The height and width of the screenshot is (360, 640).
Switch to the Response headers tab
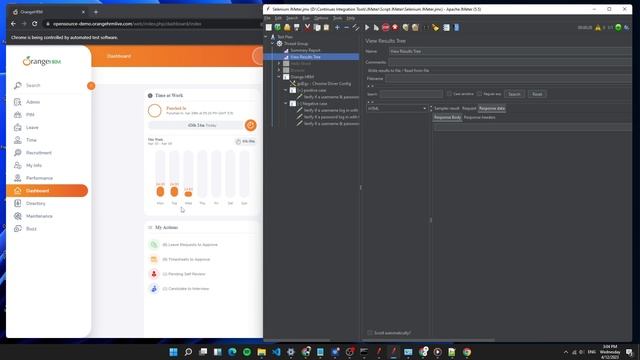pyautogui.click(x=480, y=118)
